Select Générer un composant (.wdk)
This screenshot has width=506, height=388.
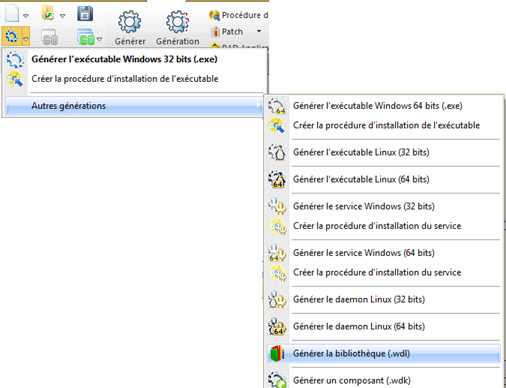pos(352,381)
